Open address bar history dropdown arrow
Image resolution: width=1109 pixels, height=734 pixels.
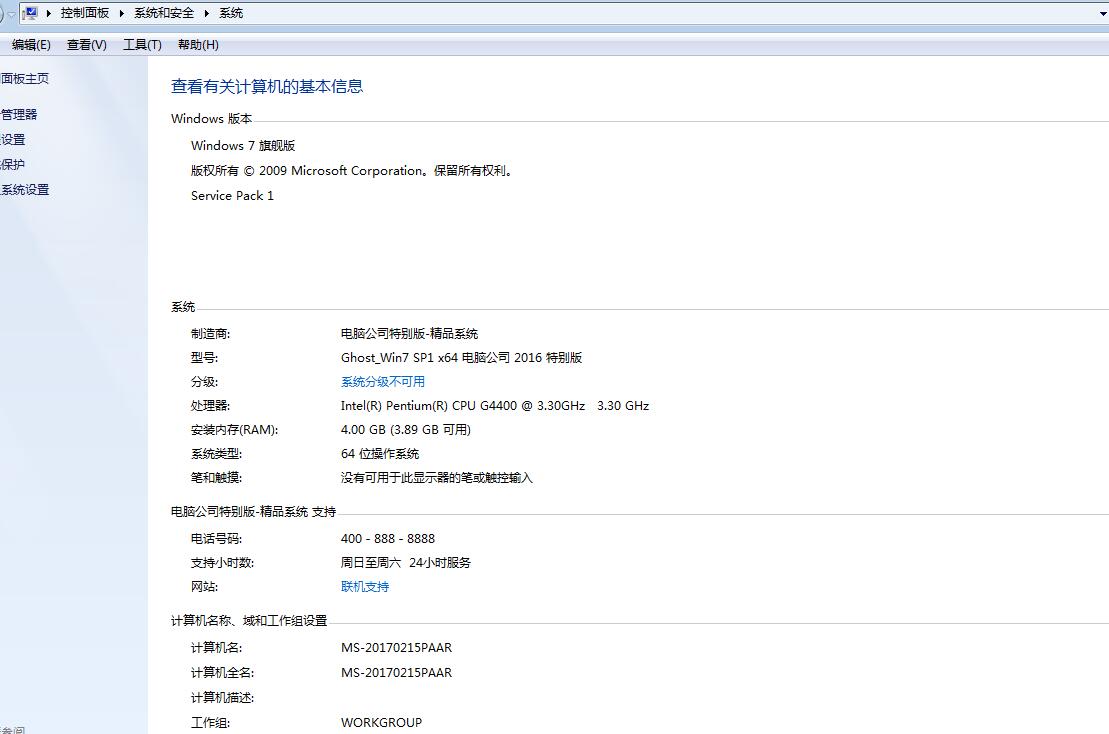[x=1103, y=13]
